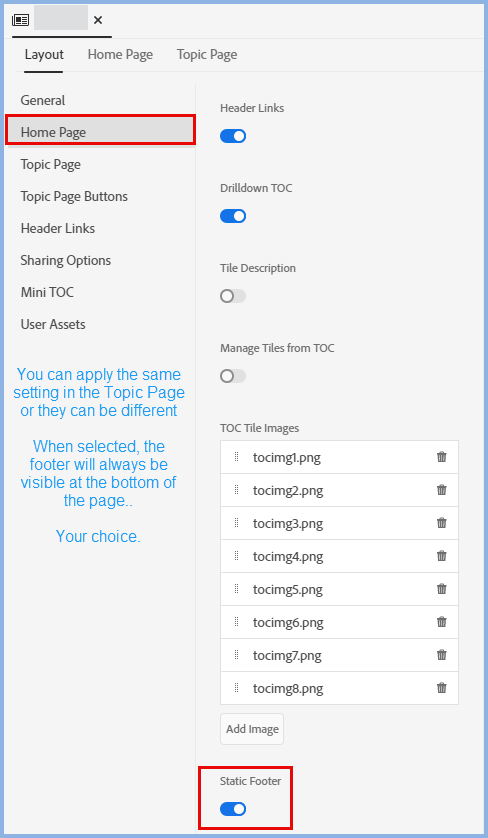Viewport: 488px width, 838px height.
Task: Open the Home Page top tab
Action: [x=120, y=55]
